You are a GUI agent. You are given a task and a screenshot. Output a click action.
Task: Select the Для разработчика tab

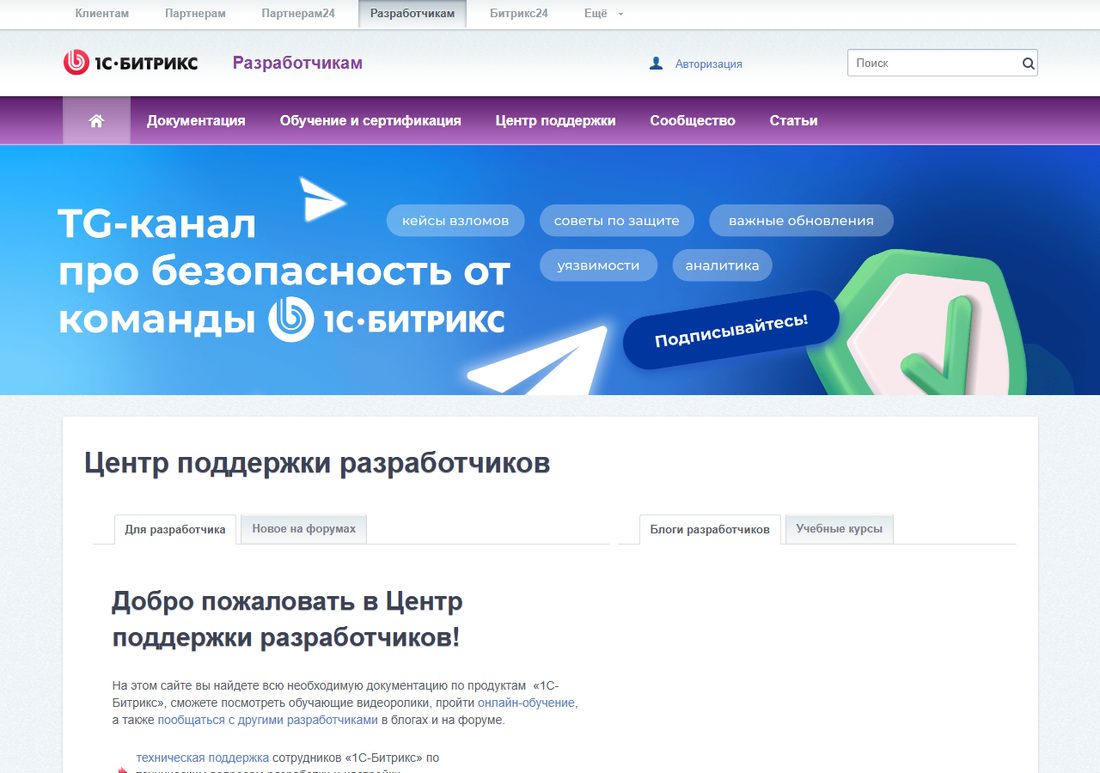(x=175, y=530)
